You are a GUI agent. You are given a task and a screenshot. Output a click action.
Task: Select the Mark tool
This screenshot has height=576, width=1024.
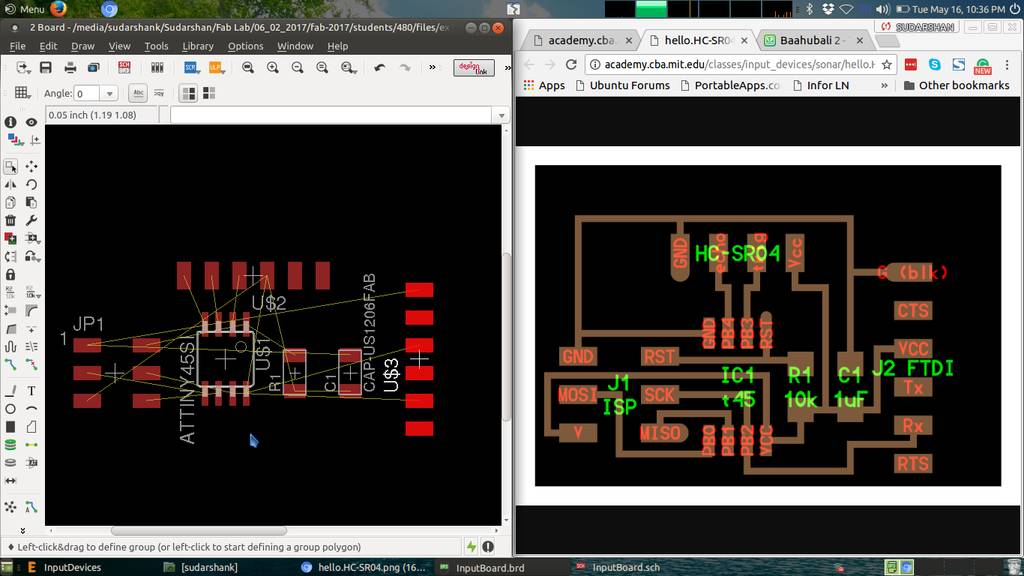[x=35, y=140]
